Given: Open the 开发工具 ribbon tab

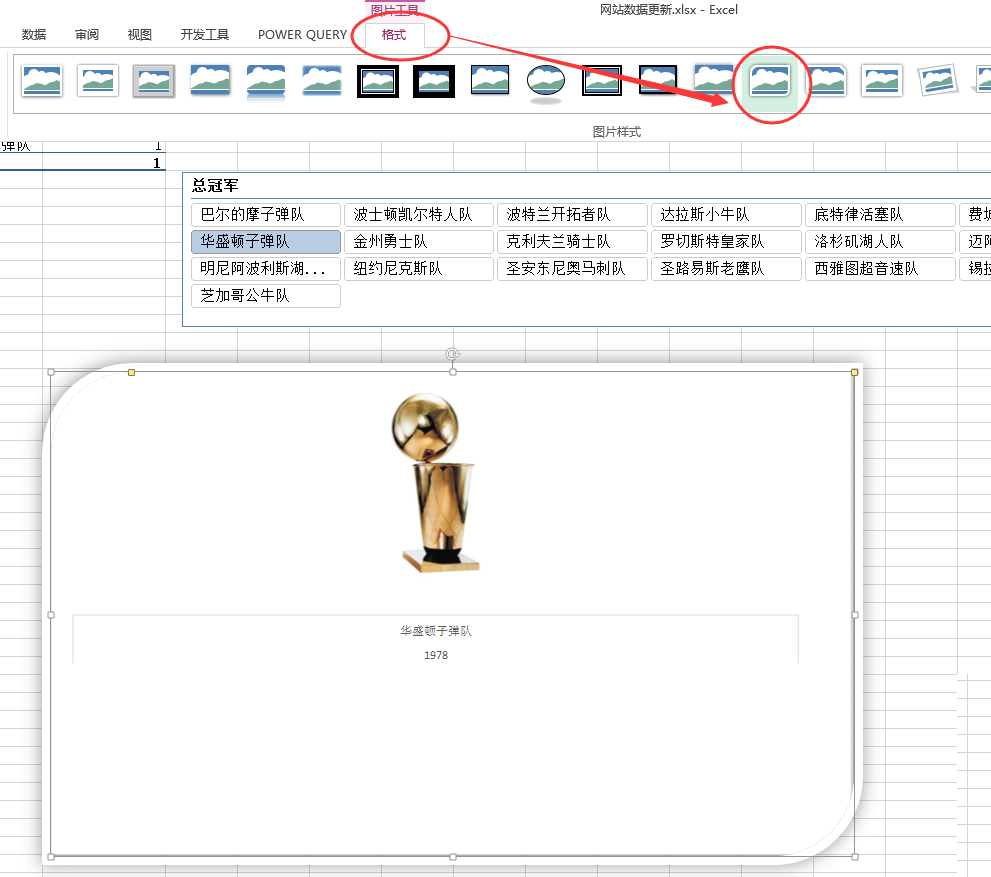Looking at the screenshot, I should 205,35.
